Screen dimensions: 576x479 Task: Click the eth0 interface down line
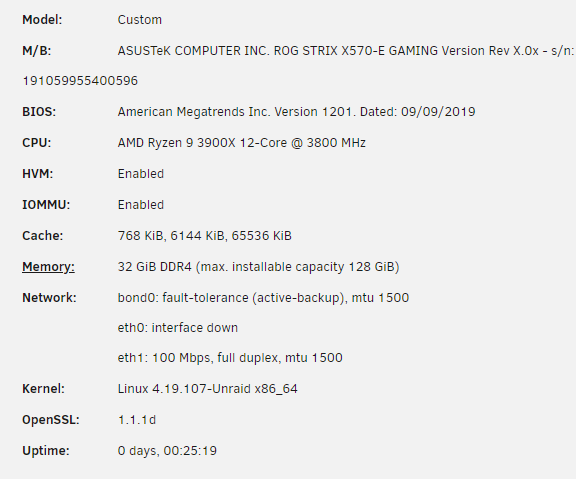[x=178, y=328]
